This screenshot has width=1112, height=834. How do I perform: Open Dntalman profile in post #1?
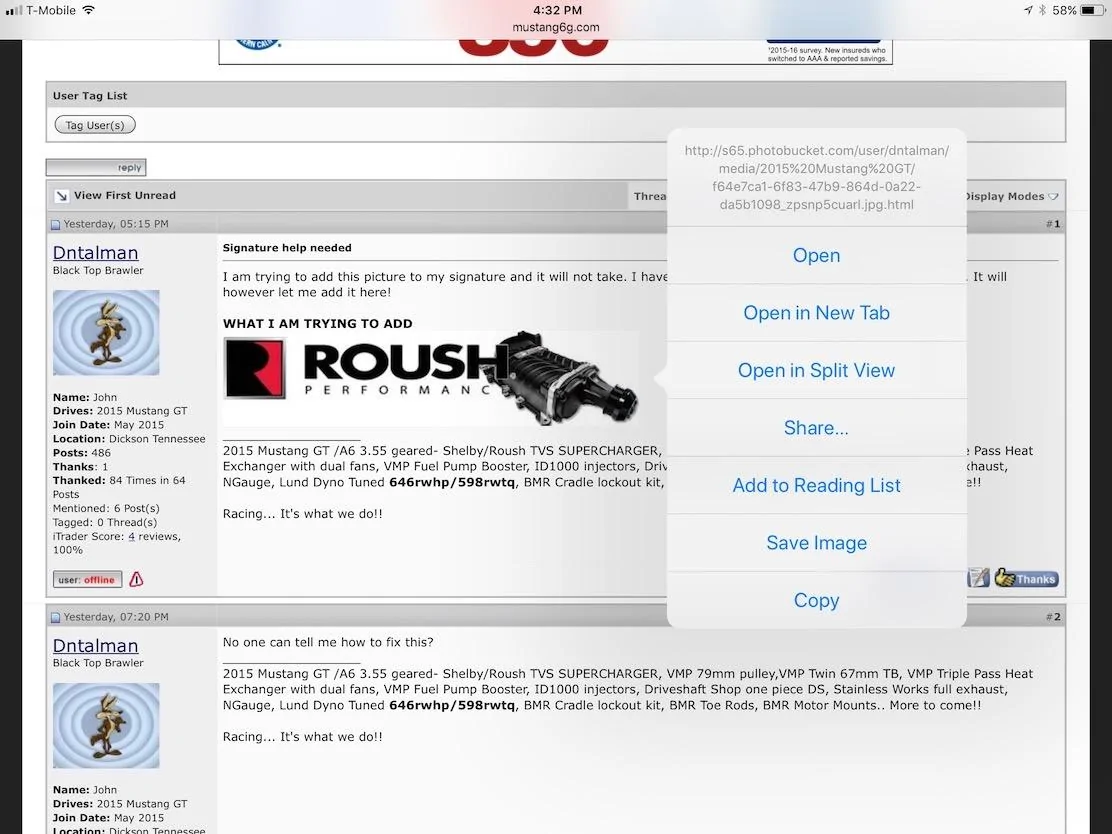pyautogui.click(x=95, y=252)
